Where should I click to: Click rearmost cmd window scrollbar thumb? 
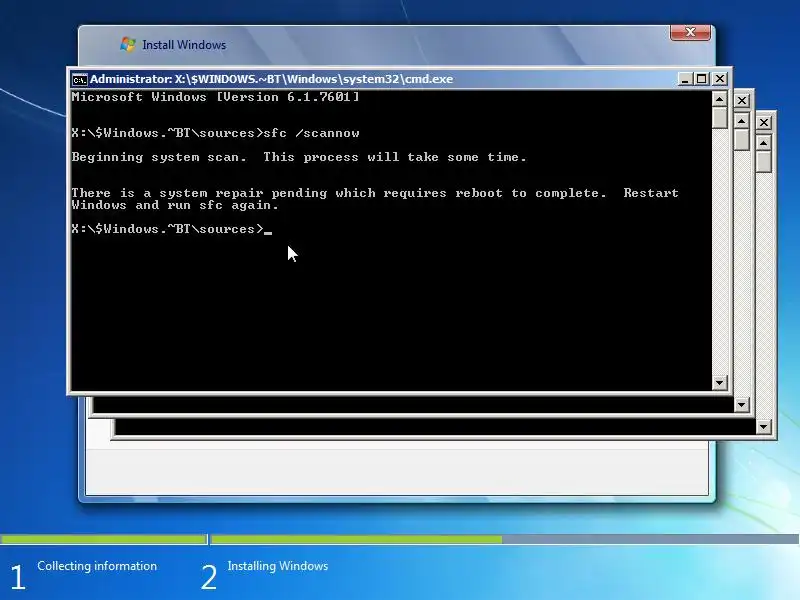coord(763,161)
